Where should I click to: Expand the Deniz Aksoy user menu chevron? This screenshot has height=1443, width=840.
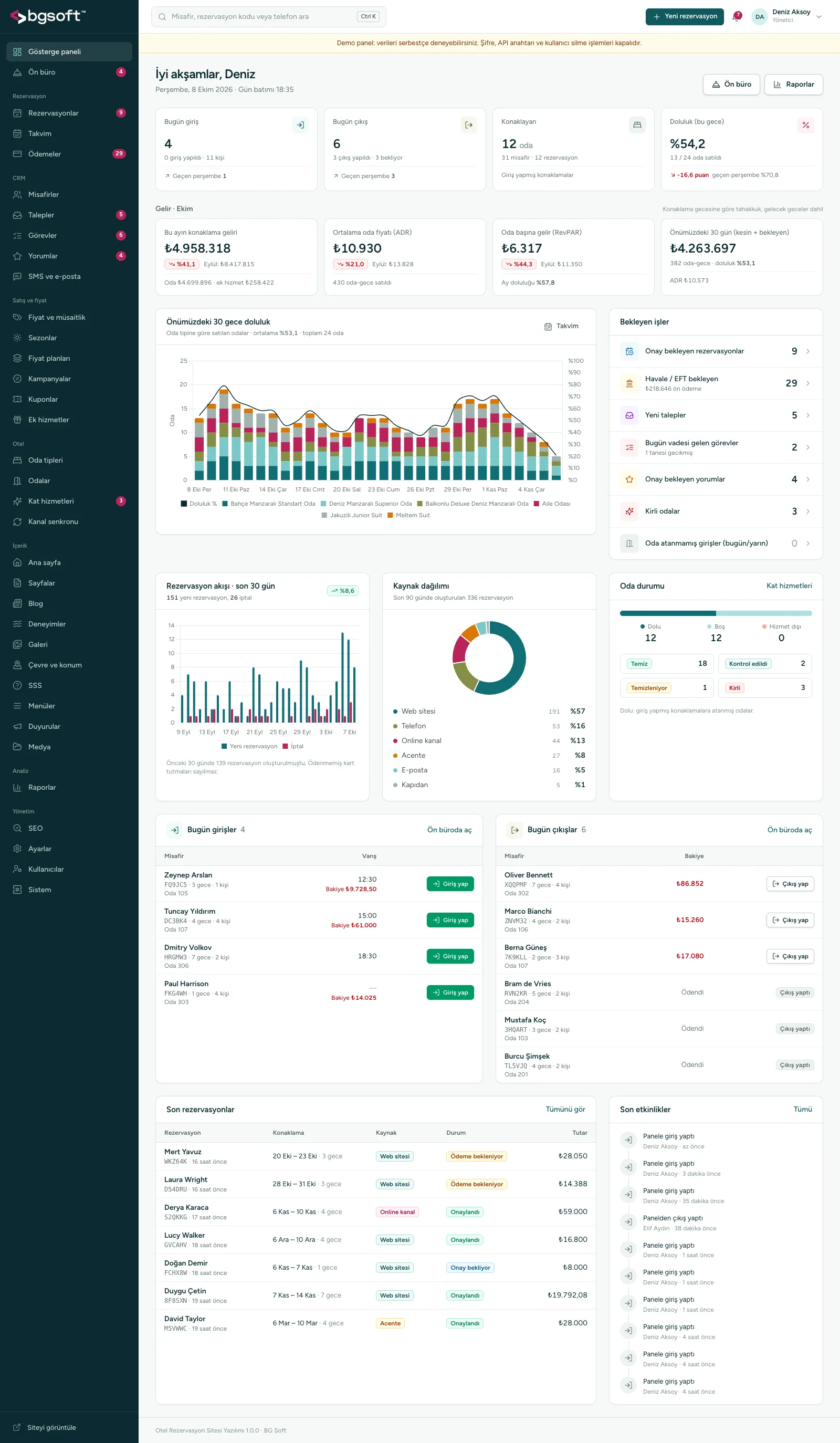819,17
